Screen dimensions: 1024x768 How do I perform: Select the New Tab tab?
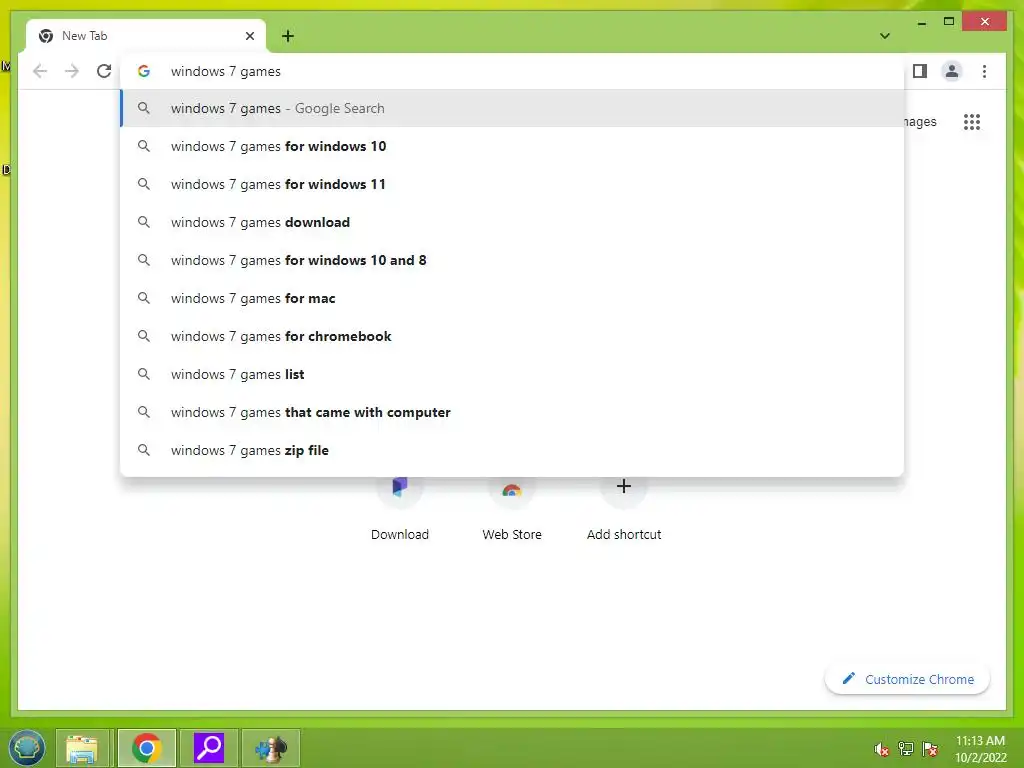[x=146, y=36]
